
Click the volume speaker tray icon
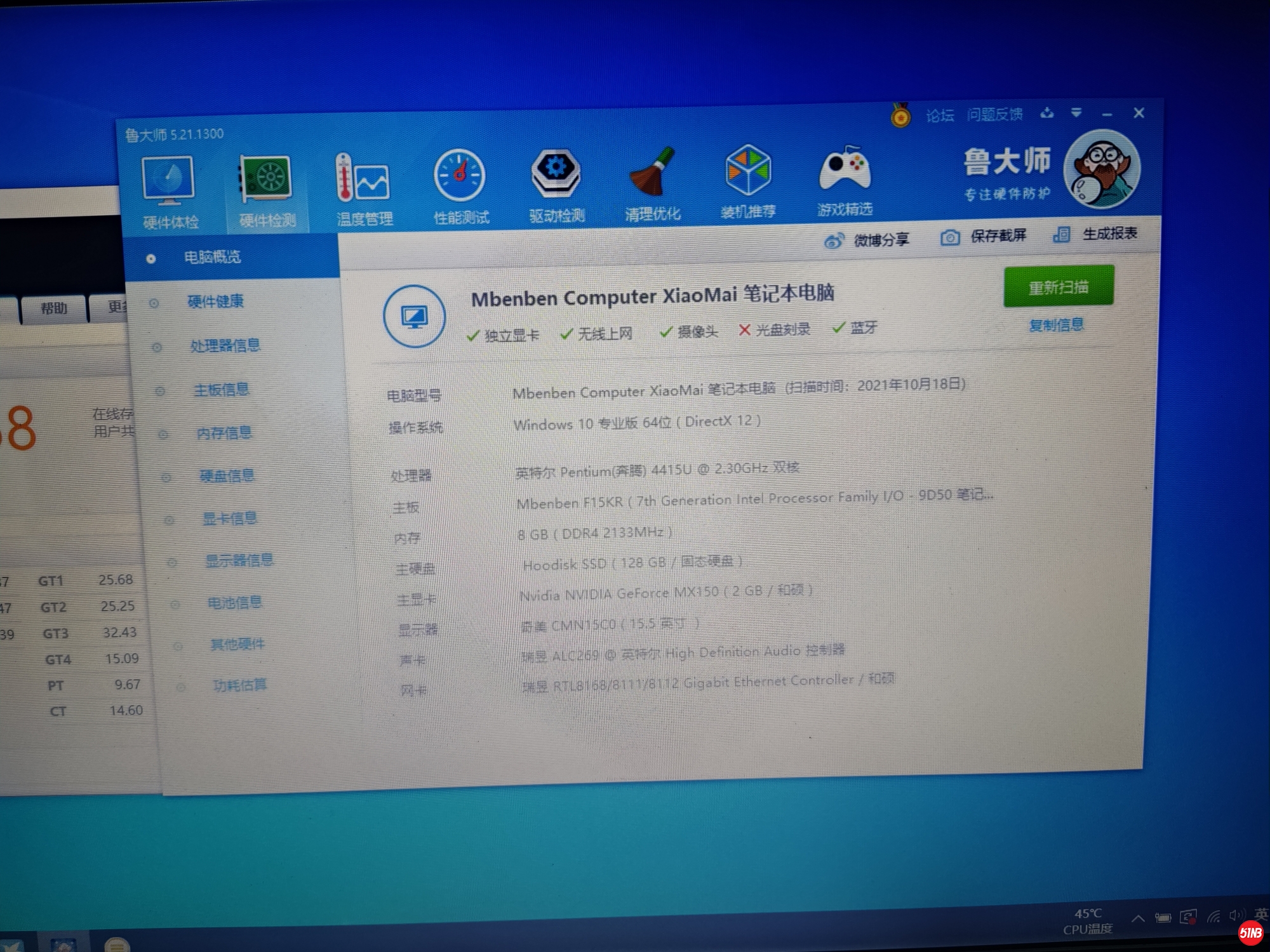pyautogui.click(x=1236, y=915)
